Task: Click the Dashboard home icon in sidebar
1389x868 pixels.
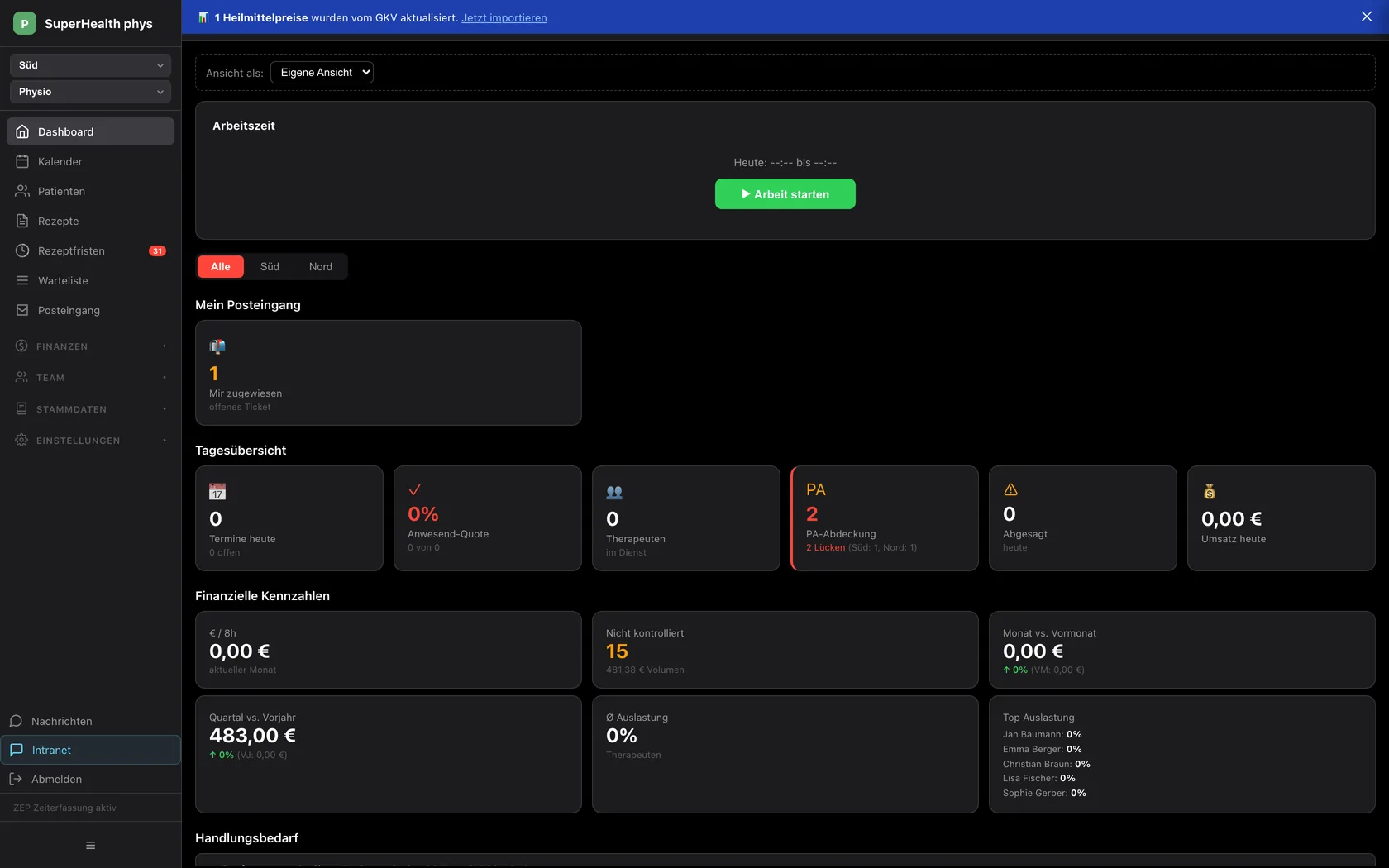Action: pyautogui.click(x=22, y=131)
